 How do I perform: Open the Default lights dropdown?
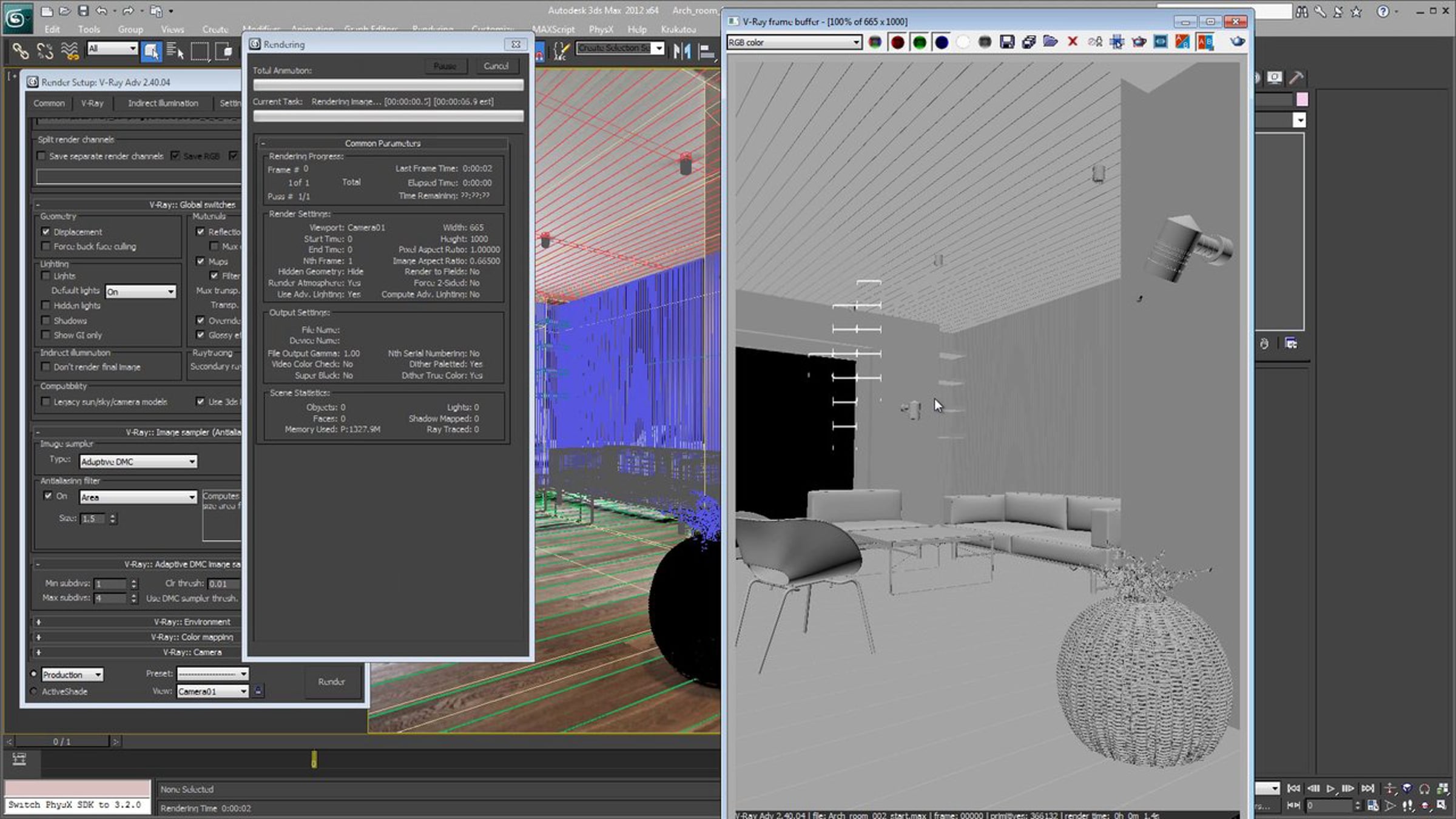(x=141, y=292)
